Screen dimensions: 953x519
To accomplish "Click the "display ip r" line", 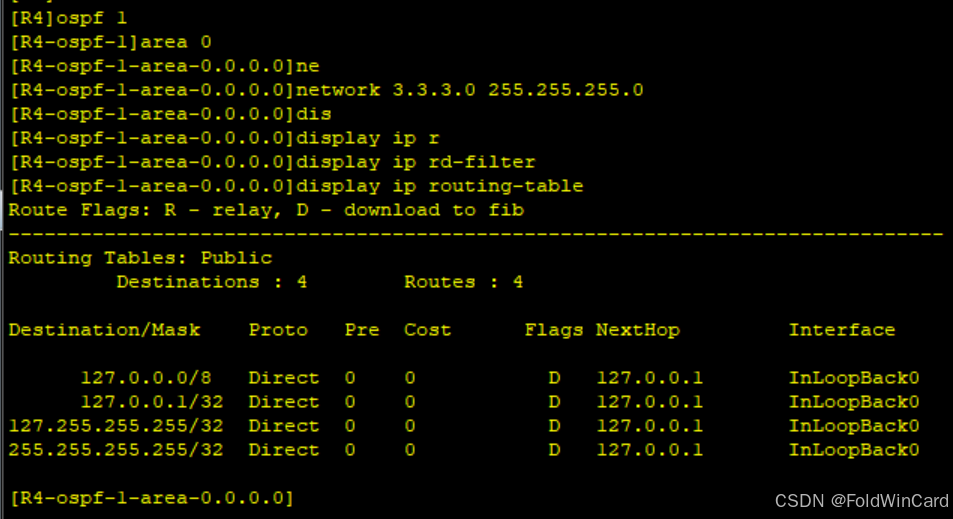I will click(224, 138).
